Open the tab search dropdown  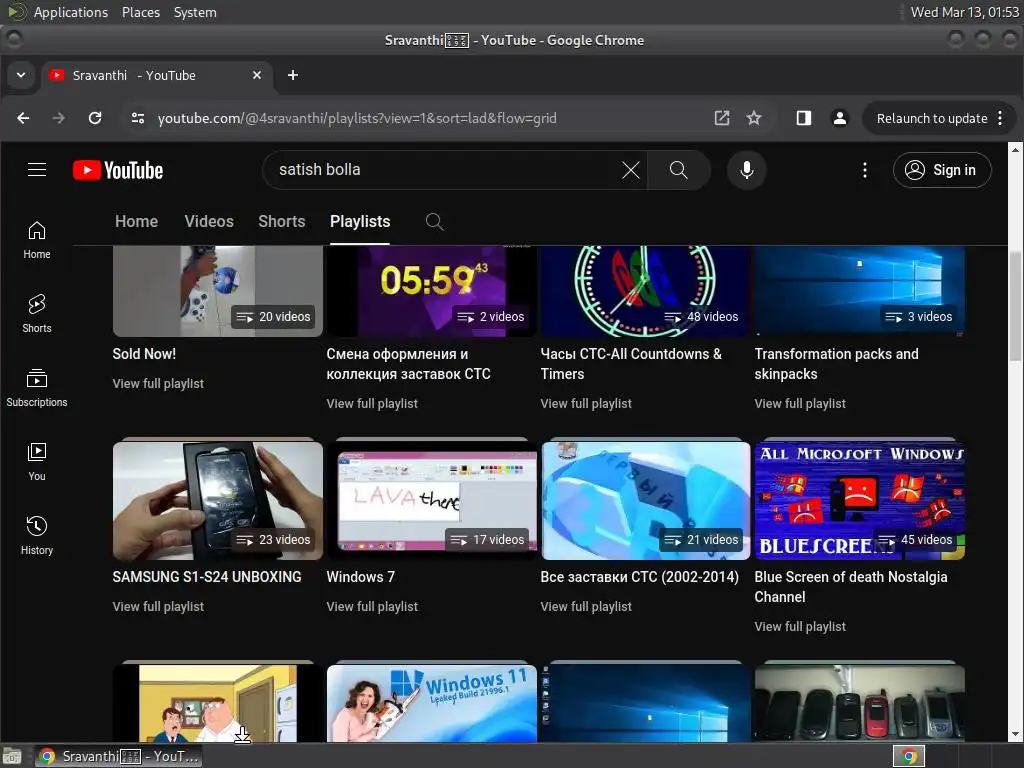tap(21, 75)
